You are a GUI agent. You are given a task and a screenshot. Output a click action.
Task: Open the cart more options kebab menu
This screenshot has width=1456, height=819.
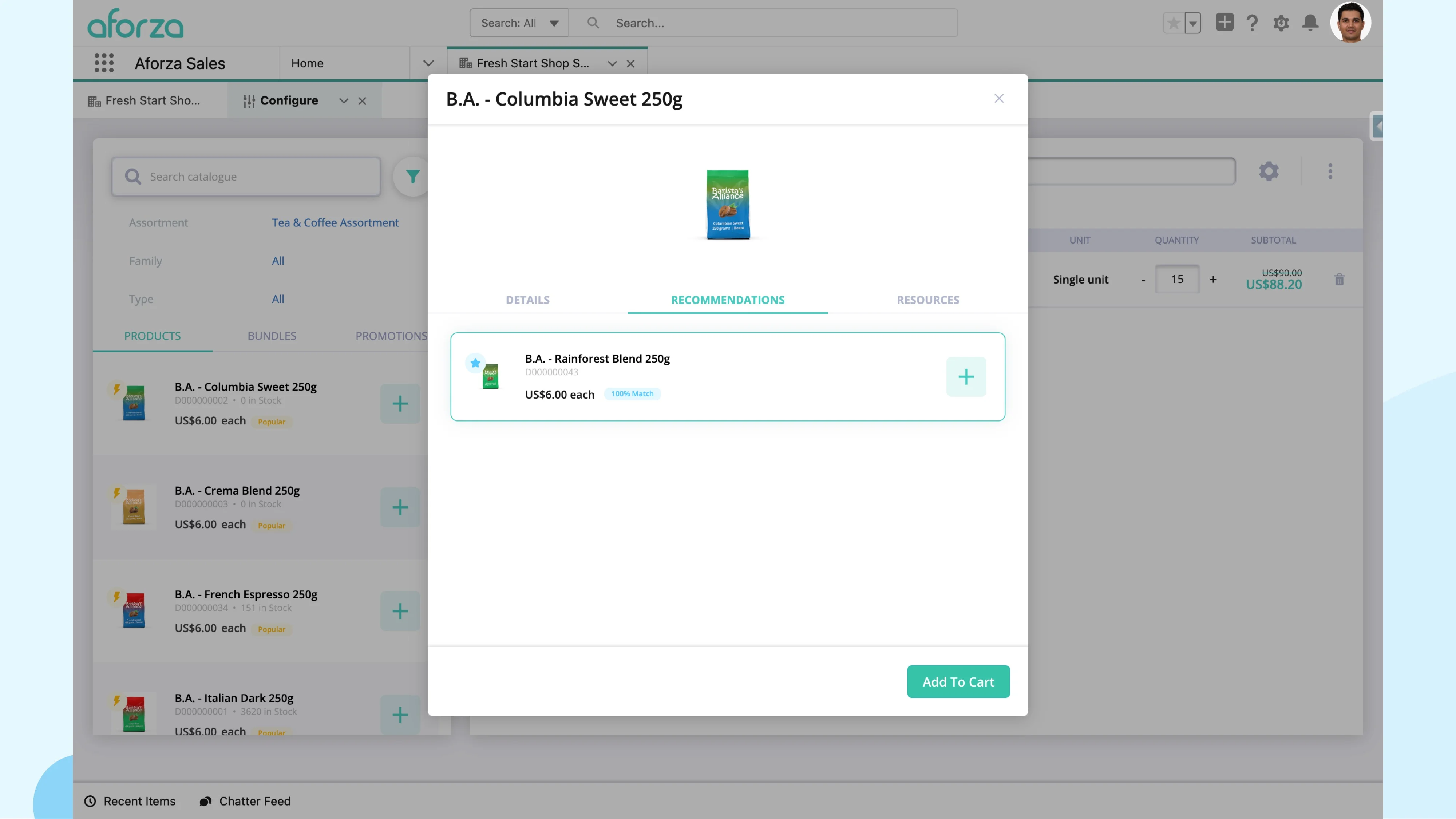click(1330, 171)
